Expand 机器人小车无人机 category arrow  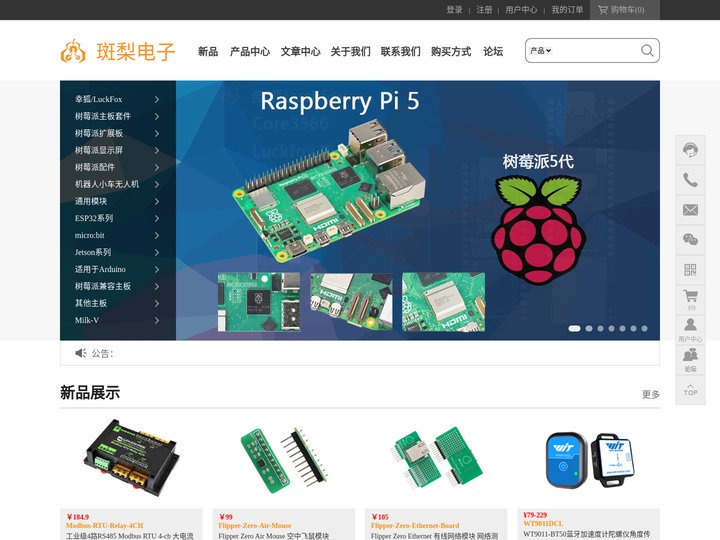[157, 184]
